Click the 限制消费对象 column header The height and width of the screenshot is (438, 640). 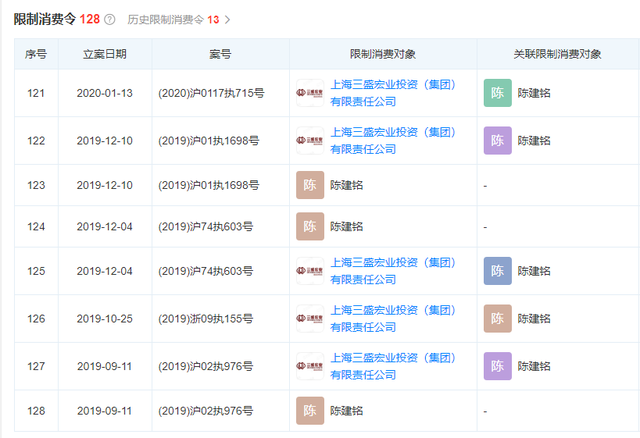[x=383, y=54]
